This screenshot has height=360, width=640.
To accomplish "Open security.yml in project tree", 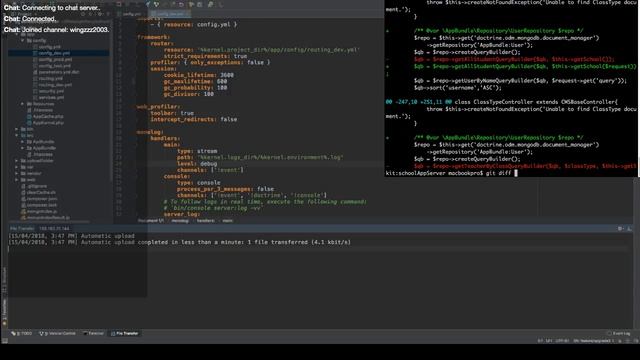I will point(48,91).
